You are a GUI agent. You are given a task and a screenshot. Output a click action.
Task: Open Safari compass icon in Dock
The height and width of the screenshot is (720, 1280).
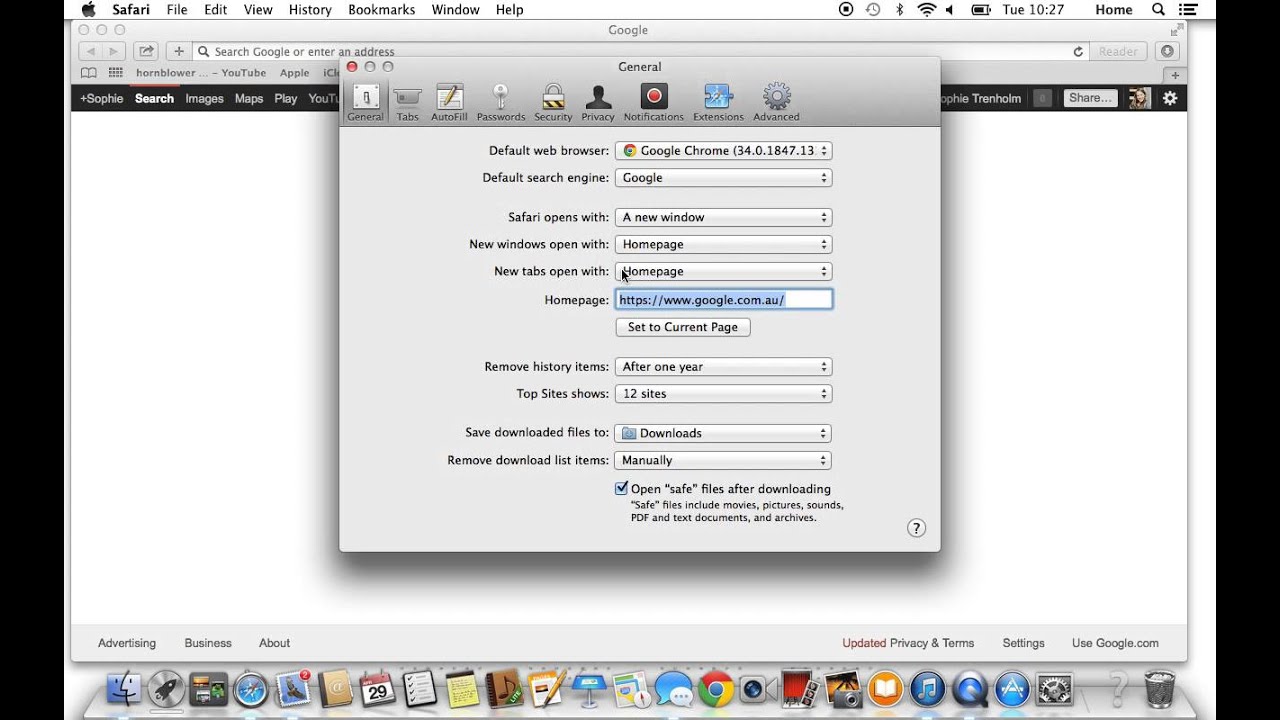point(250,689)
